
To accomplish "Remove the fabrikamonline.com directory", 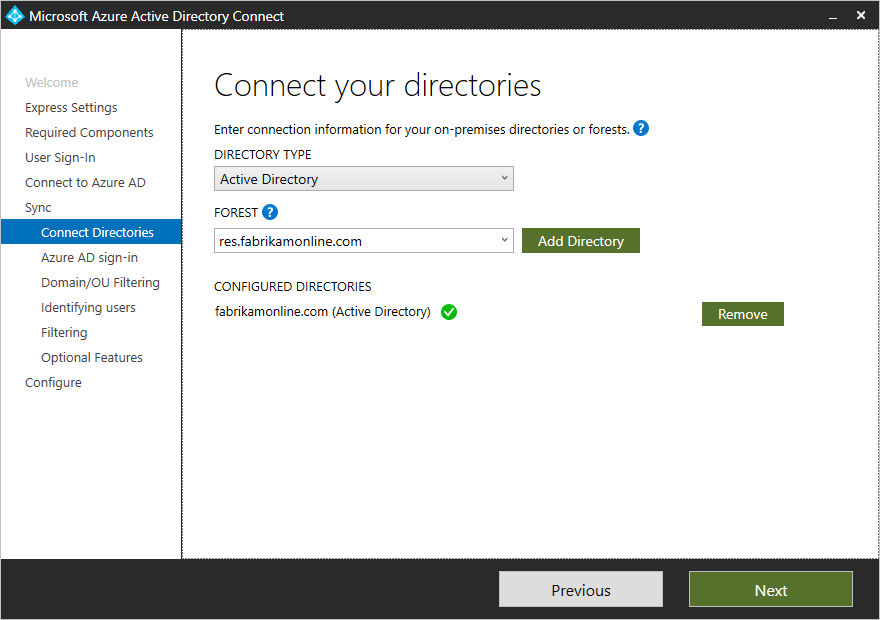I will point(742,314).
